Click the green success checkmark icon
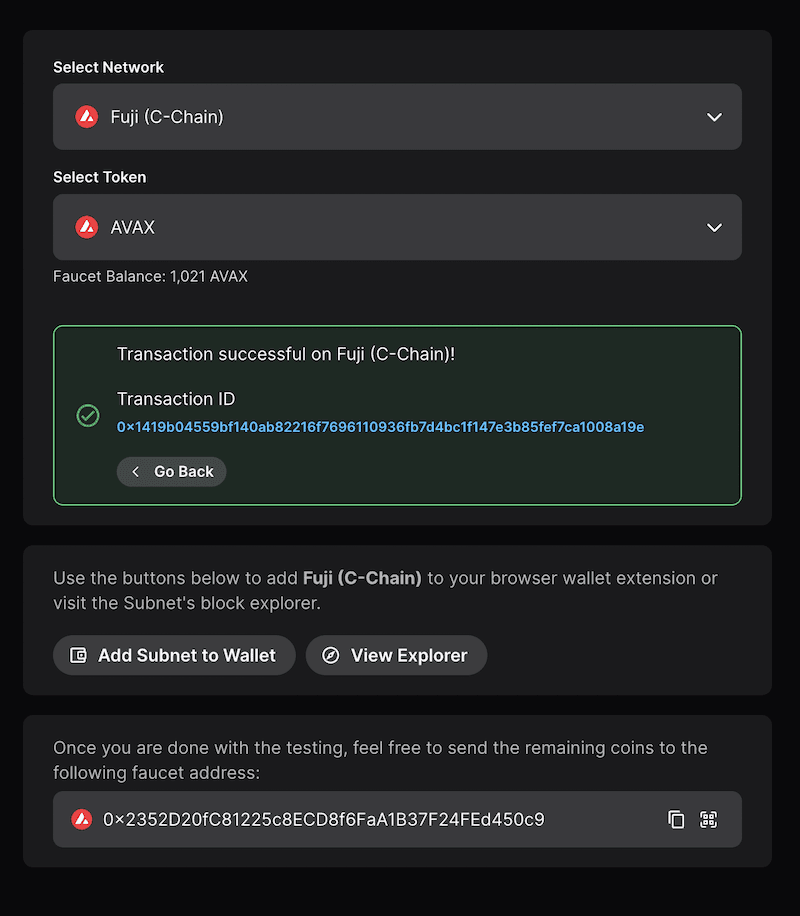Viewport: 800px width, 916px height. (x=87, y=416)
